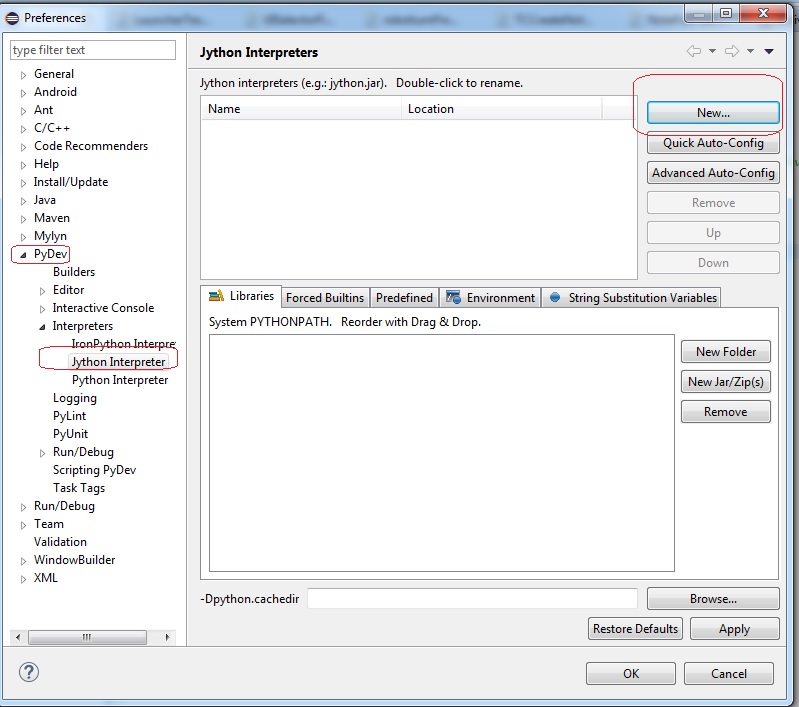Select Jython Interpreter entry
The height and width of the screenshot is (707, 799).
[119, 362]
